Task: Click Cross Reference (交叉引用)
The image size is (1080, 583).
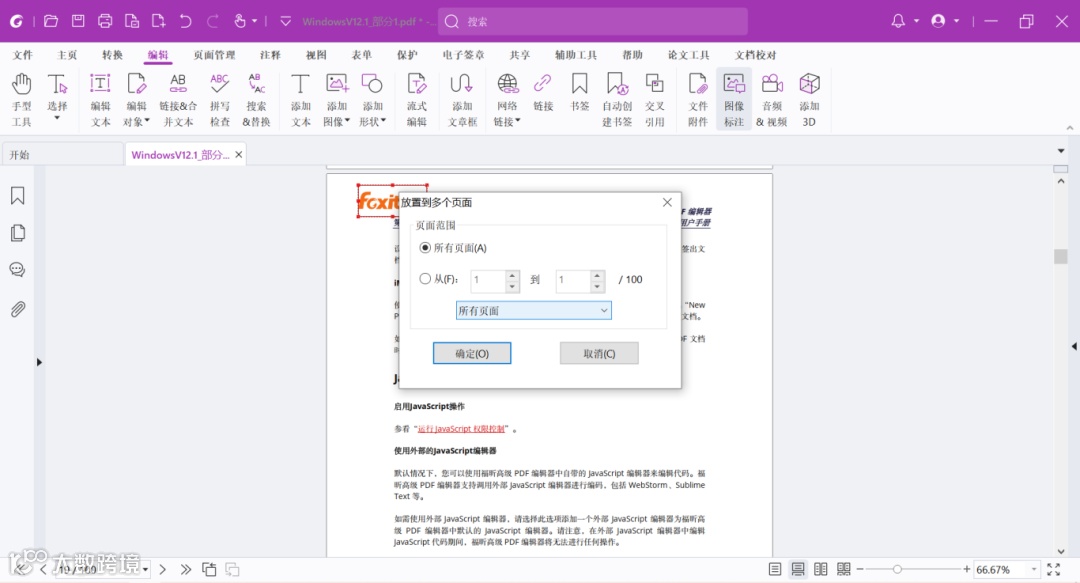Action: tap(654, 100)
